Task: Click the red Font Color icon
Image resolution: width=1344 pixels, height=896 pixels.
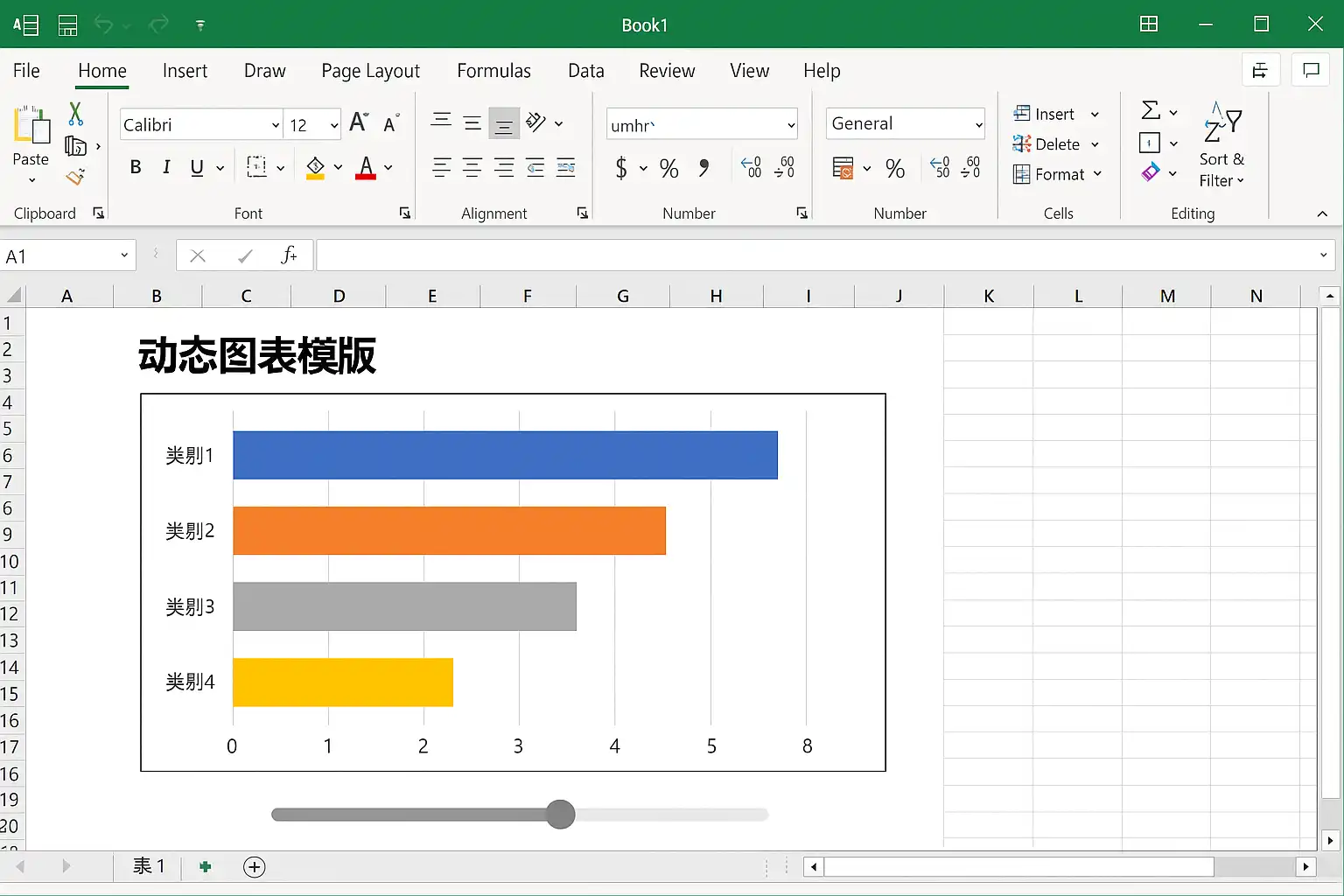Action: pos(366,167)
